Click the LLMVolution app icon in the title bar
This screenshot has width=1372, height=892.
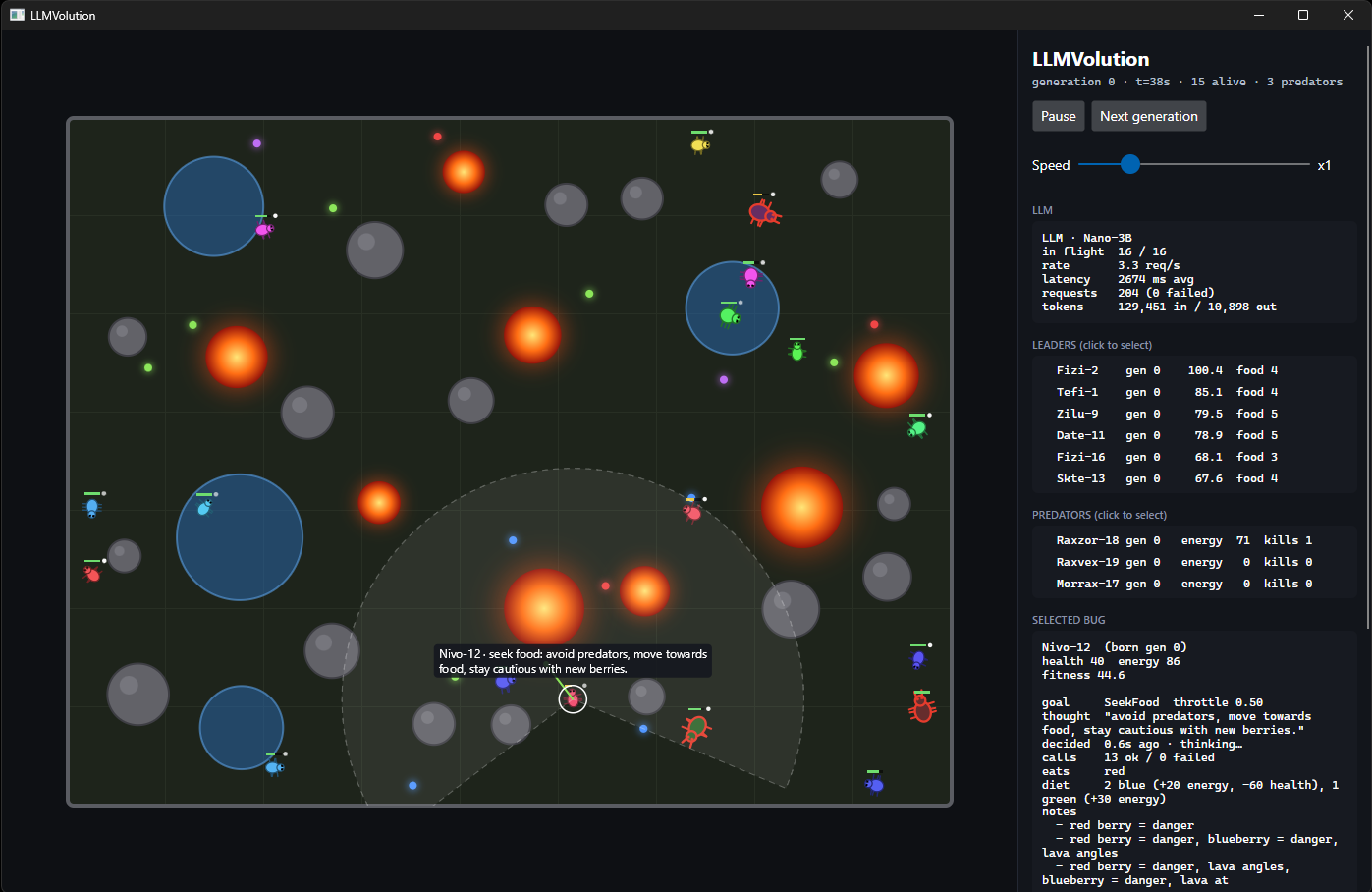17,15
